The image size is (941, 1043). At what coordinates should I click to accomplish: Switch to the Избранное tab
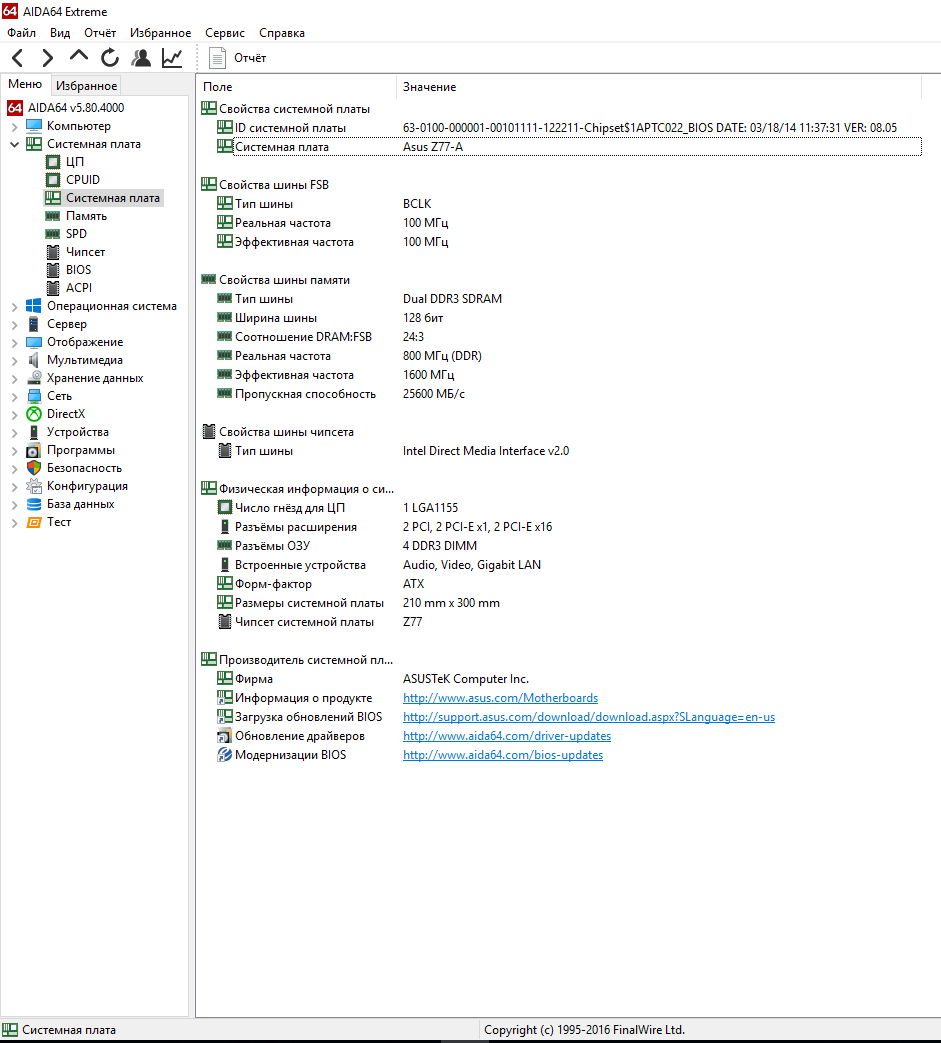coord(86,86)
